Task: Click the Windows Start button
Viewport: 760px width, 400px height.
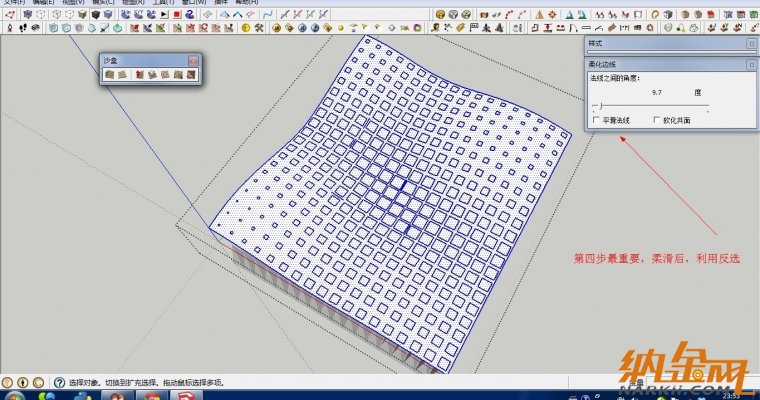Action: [12, 395]
